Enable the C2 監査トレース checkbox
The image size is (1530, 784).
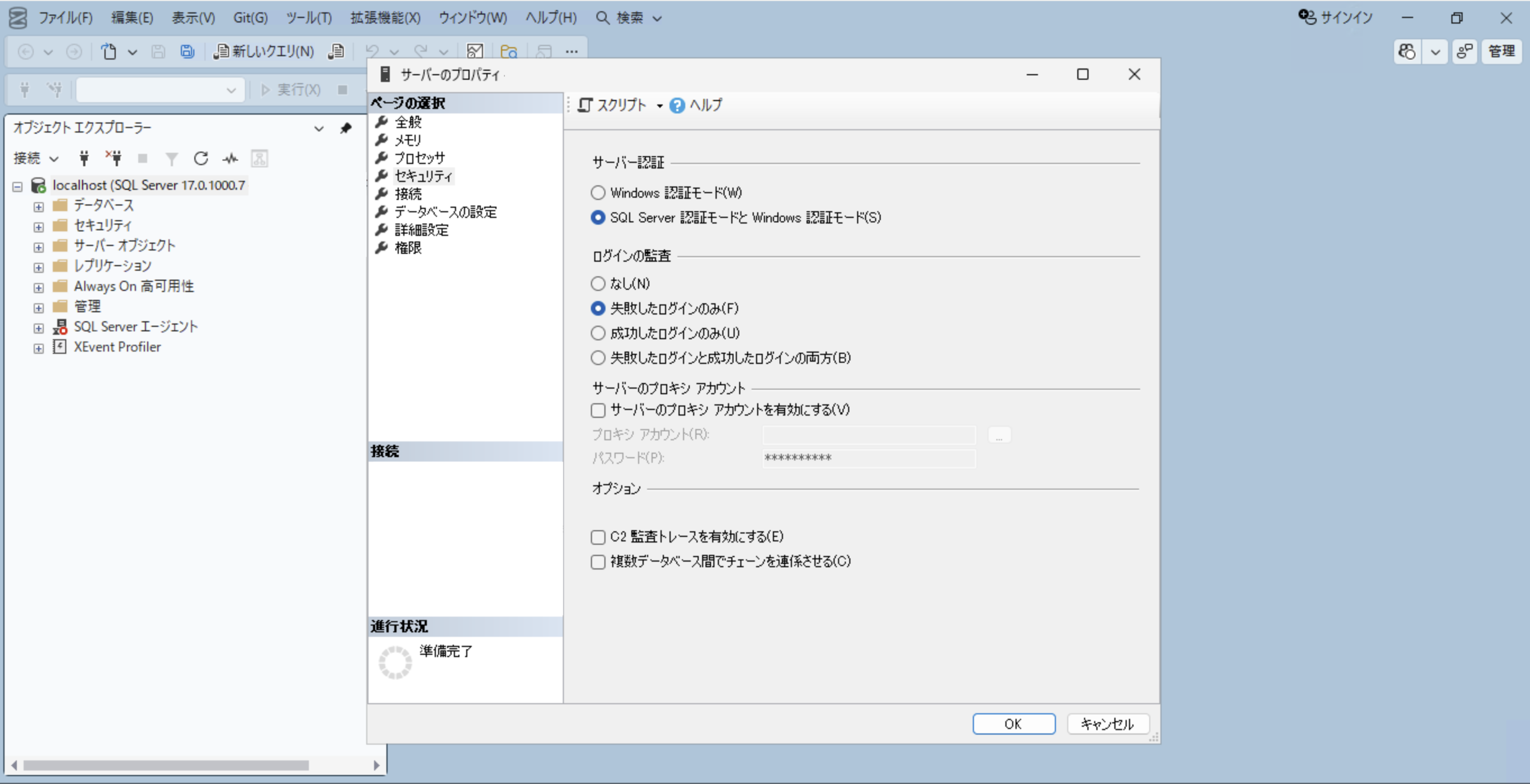click(598, 537)
